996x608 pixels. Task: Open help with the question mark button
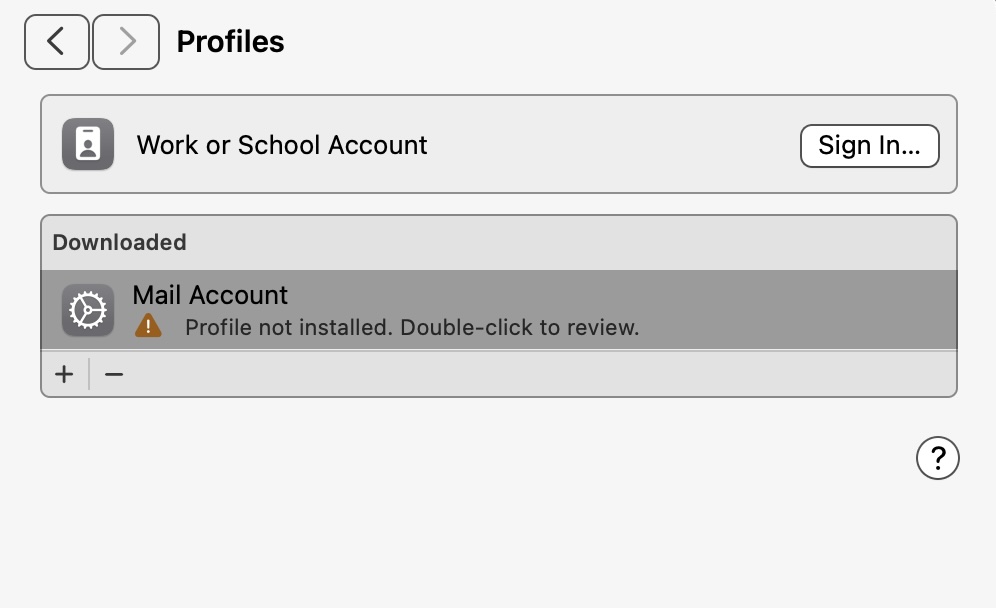[938, 458]
